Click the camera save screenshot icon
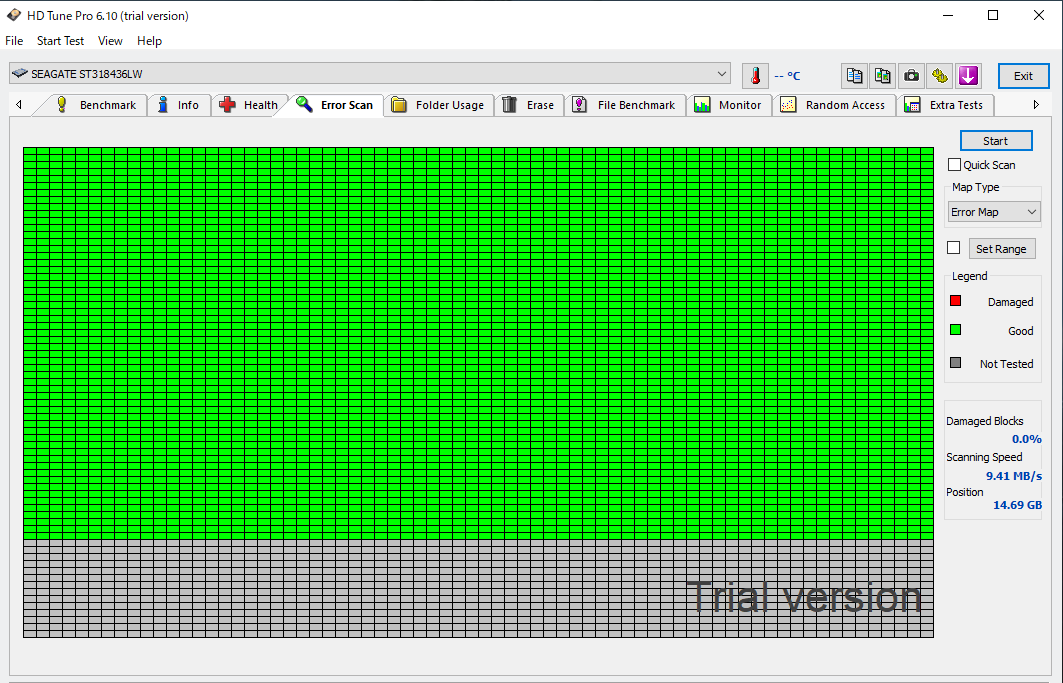 coord(911,76)
